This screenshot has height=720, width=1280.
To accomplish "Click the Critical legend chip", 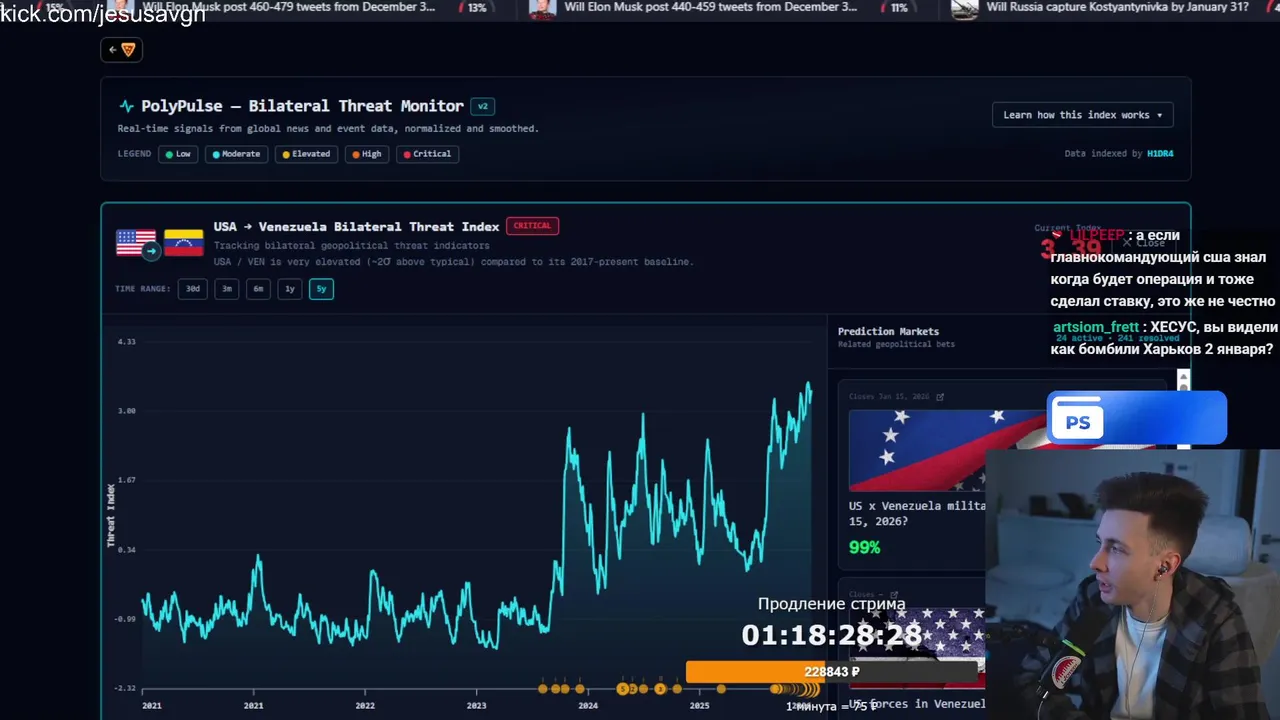I will tap(427, 154).
